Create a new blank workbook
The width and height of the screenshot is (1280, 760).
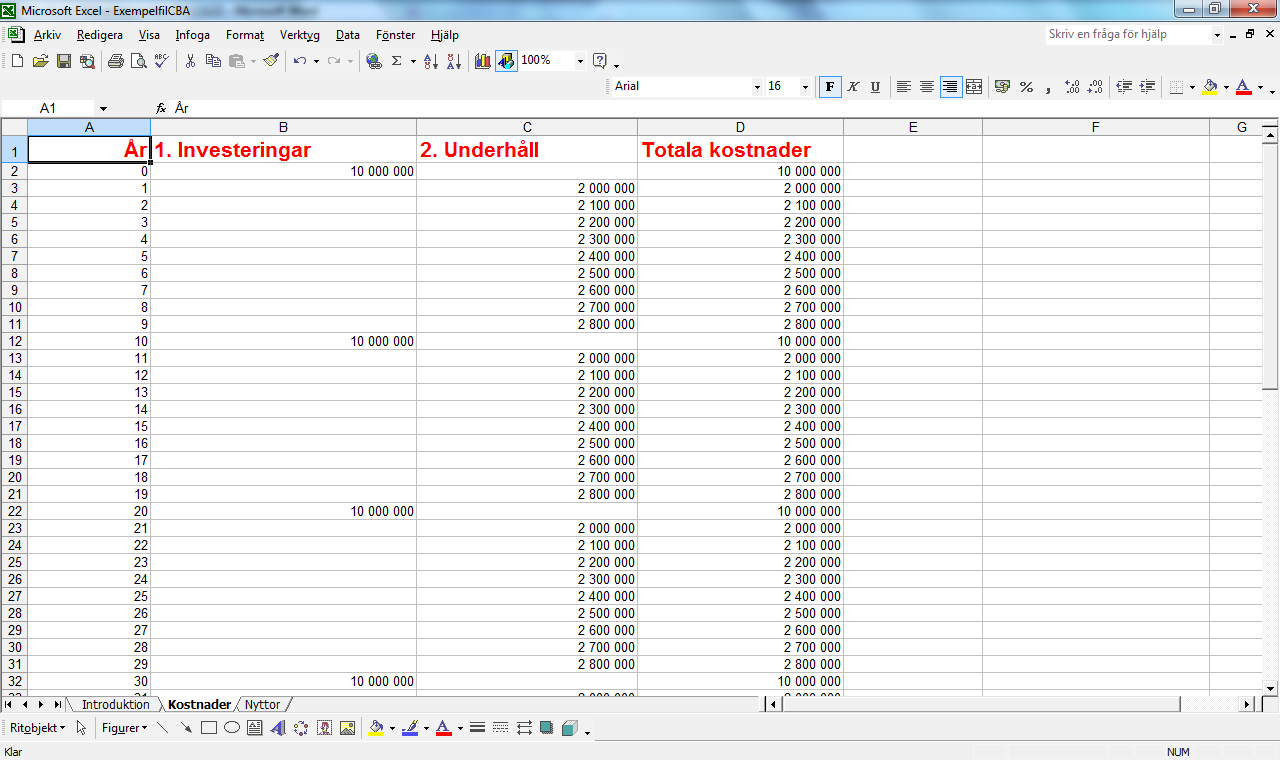17,61
